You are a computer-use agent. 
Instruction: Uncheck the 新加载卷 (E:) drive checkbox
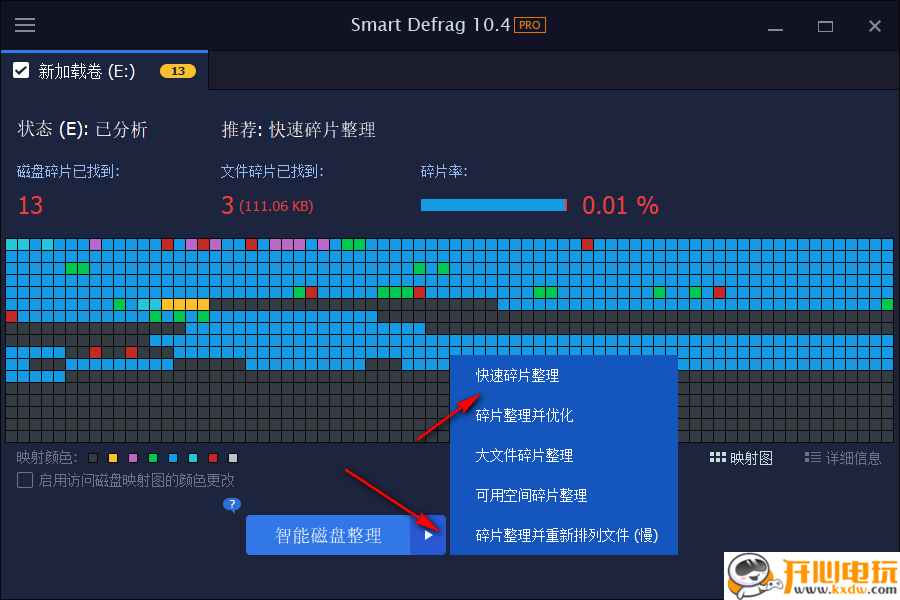coord(21,70)
